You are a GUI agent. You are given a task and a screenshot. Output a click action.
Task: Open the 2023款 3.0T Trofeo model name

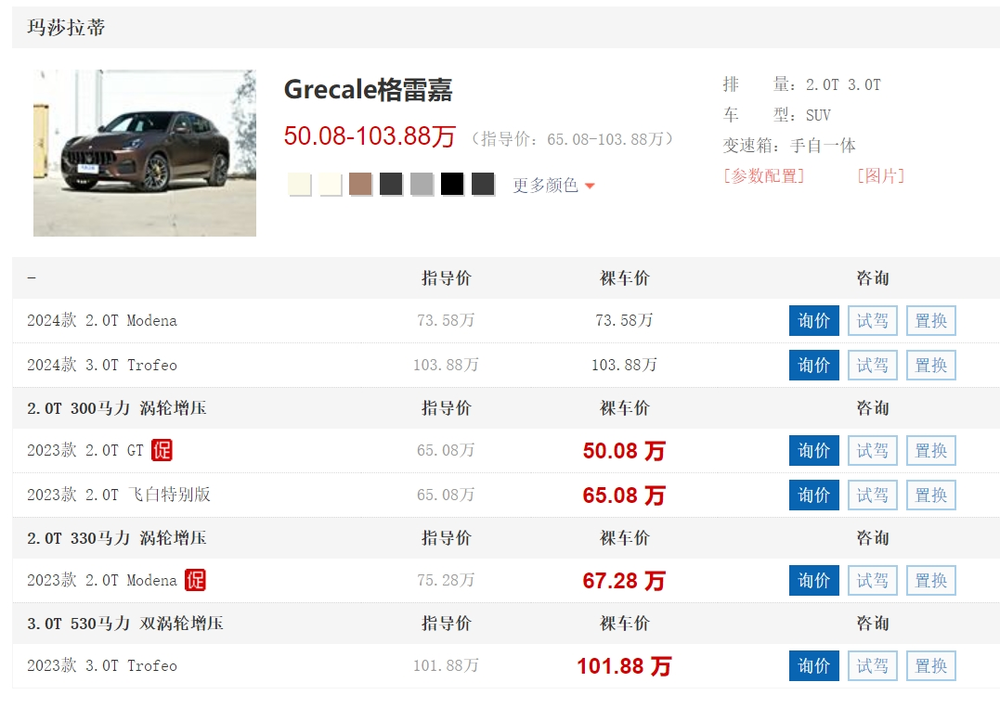(x=102, y=666)
